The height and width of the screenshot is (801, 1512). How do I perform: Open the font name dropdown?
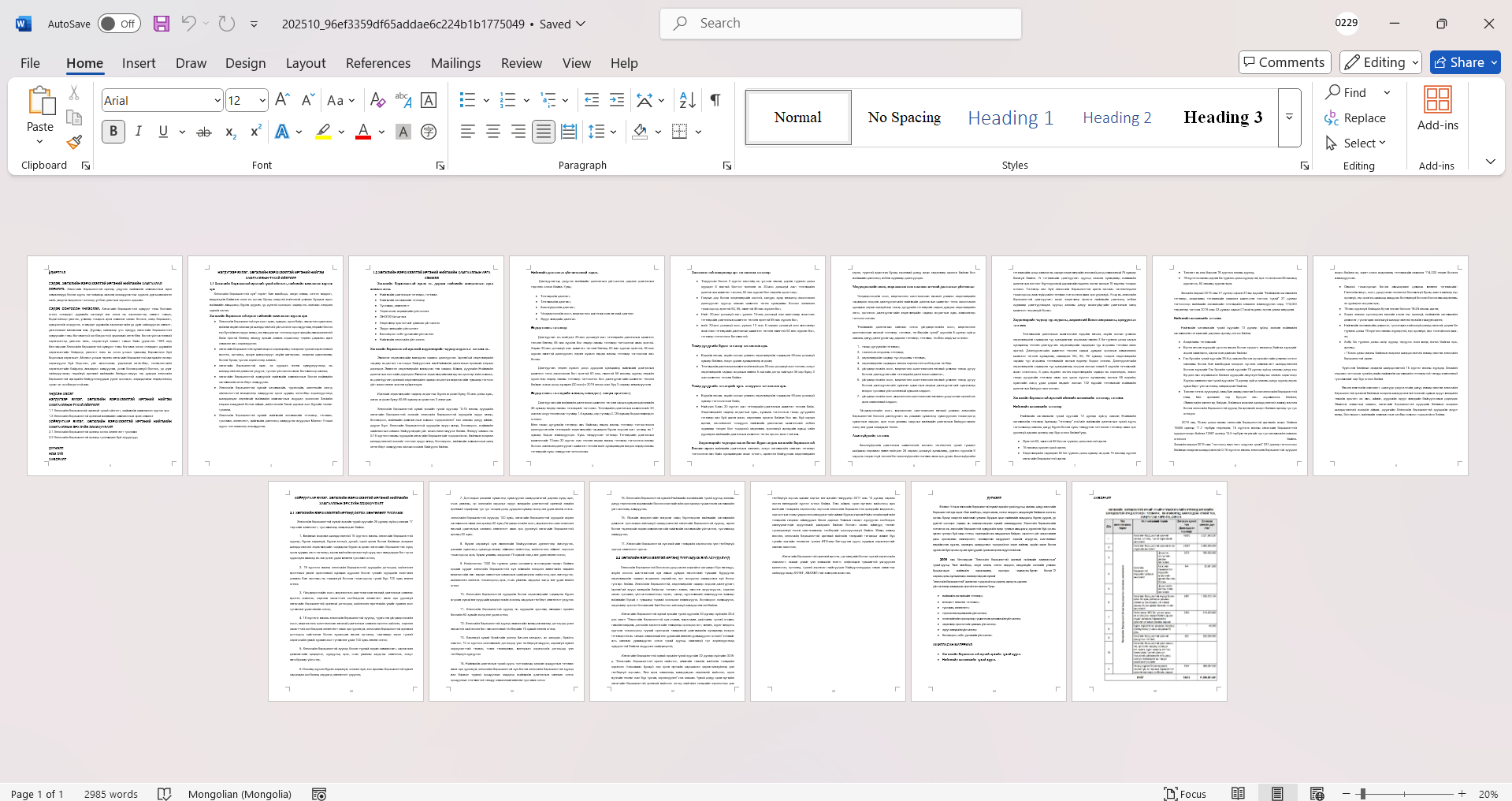tap(217, 100)
